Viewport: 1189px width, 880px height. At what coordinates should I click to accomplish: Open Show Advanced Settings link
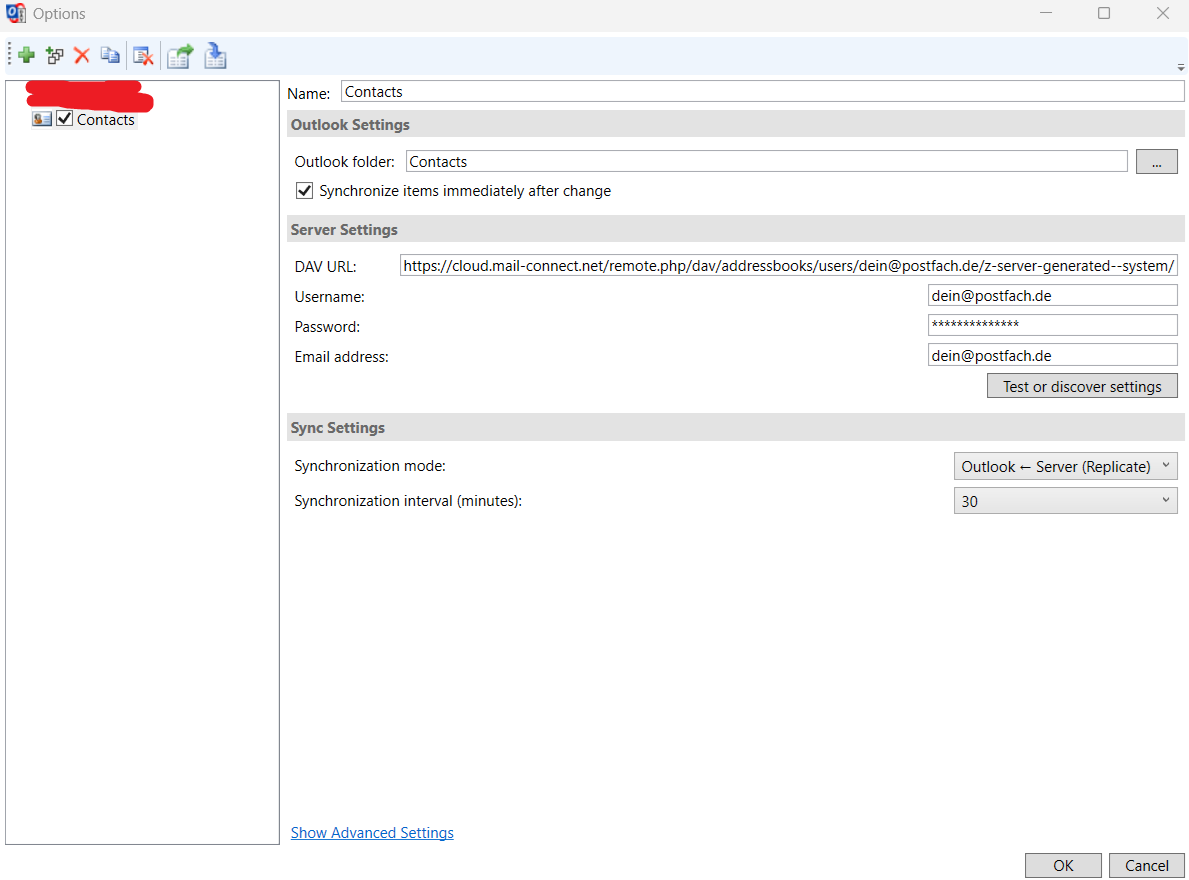(372, 833)
